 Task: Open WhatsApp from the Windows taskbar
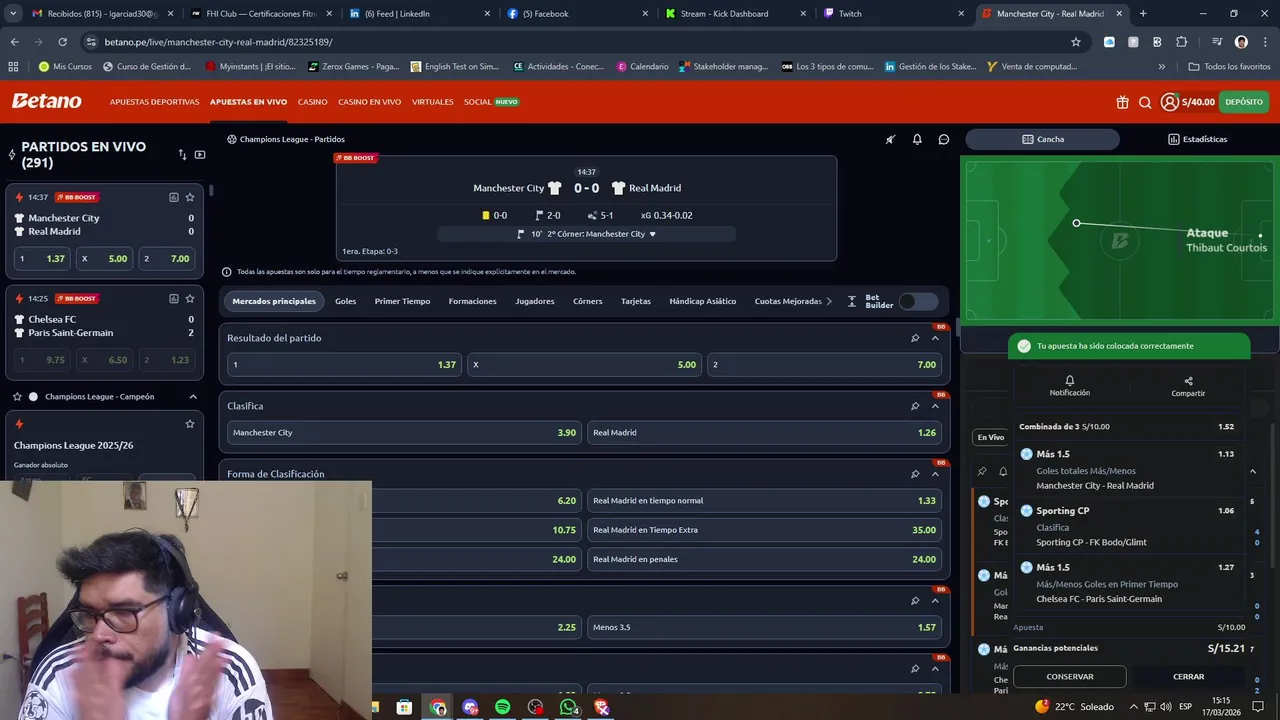(569, 707)
